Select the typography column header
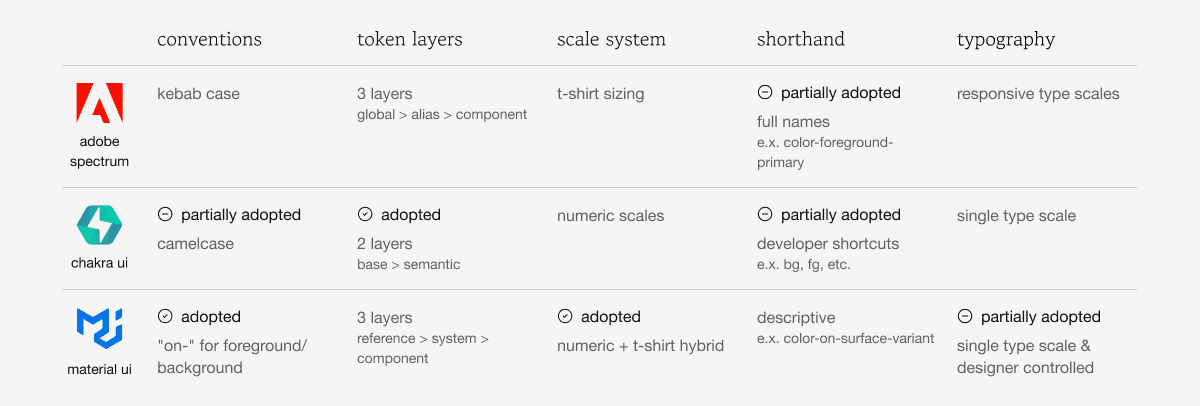 (1006, 40)
